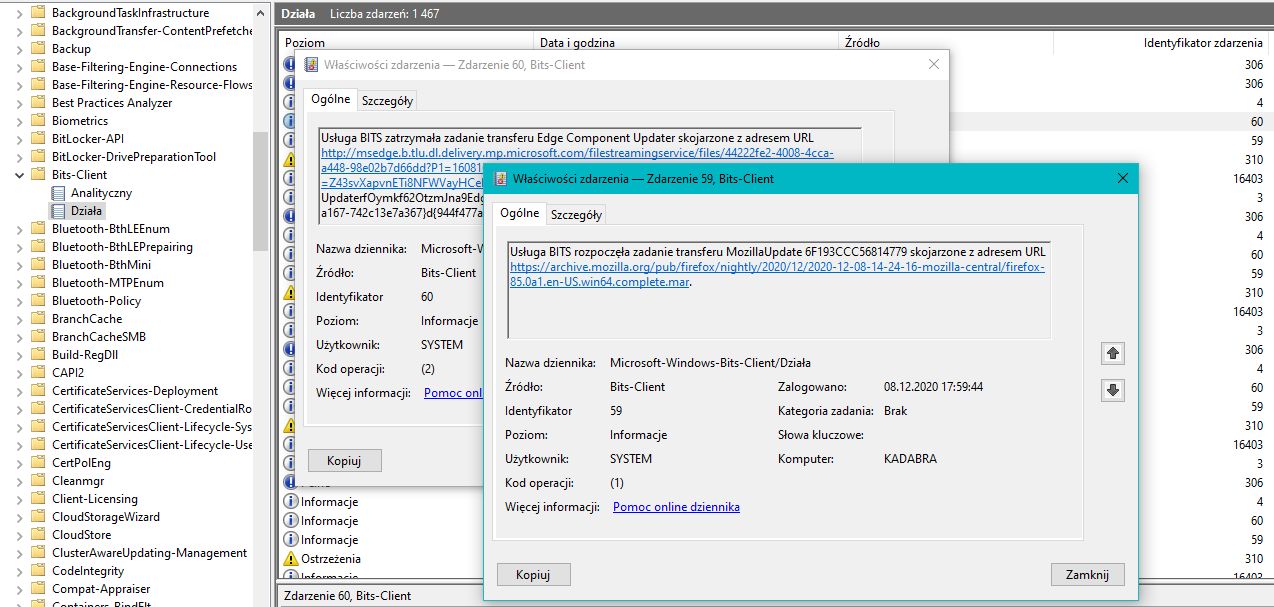
Task: Click the CertPolEng folder icon
Action: (38, 463)
